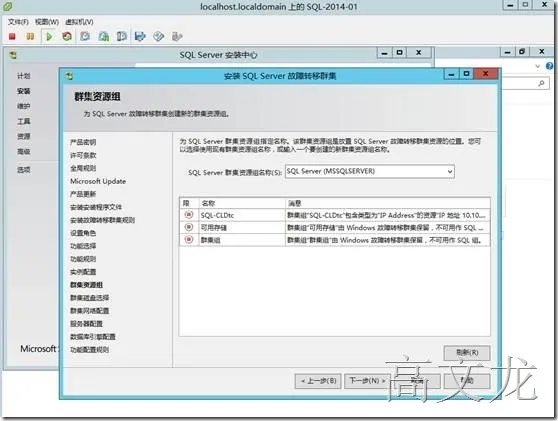The height and width of the screenshot is (421, 558).
Task: Click the red power off VM icon
Action: [12, 36]
